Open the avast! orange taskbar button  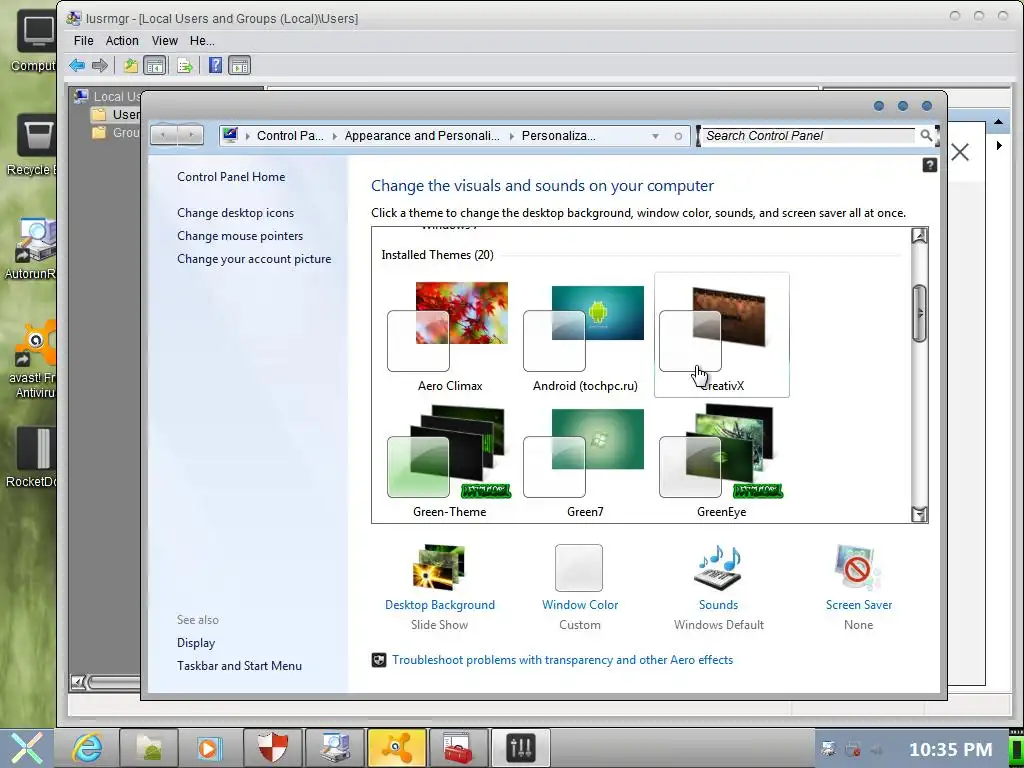396,747
